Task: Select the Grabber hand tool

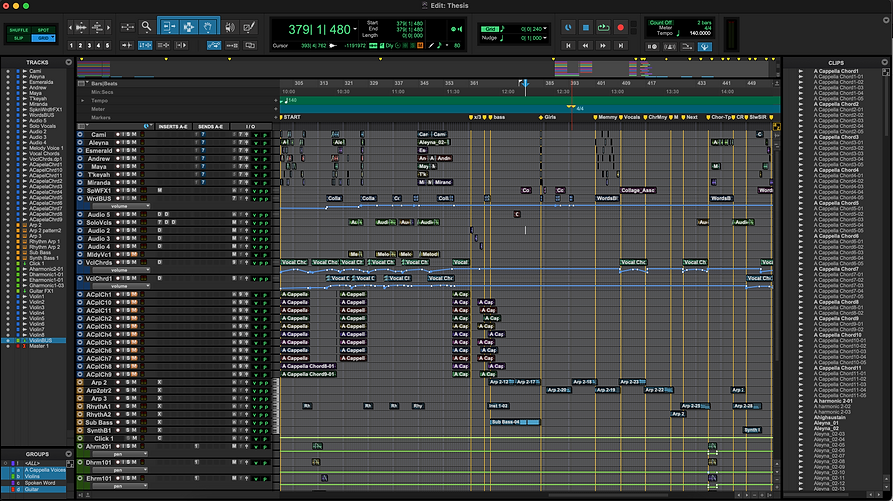Action: (208, 27)
